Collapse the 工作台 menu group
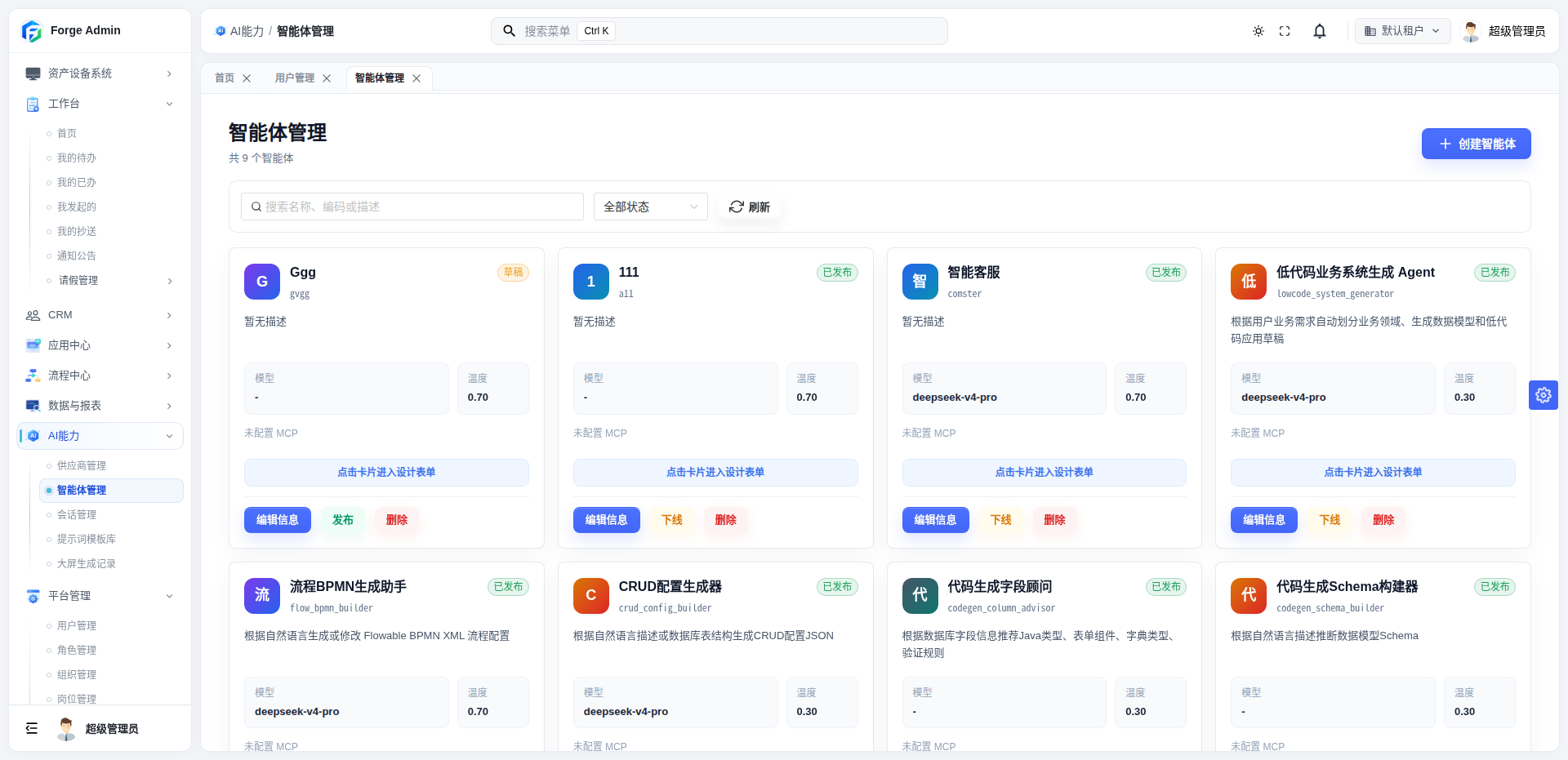The width and height of the screenshot is (1568, 760). [x=169, y=104]
